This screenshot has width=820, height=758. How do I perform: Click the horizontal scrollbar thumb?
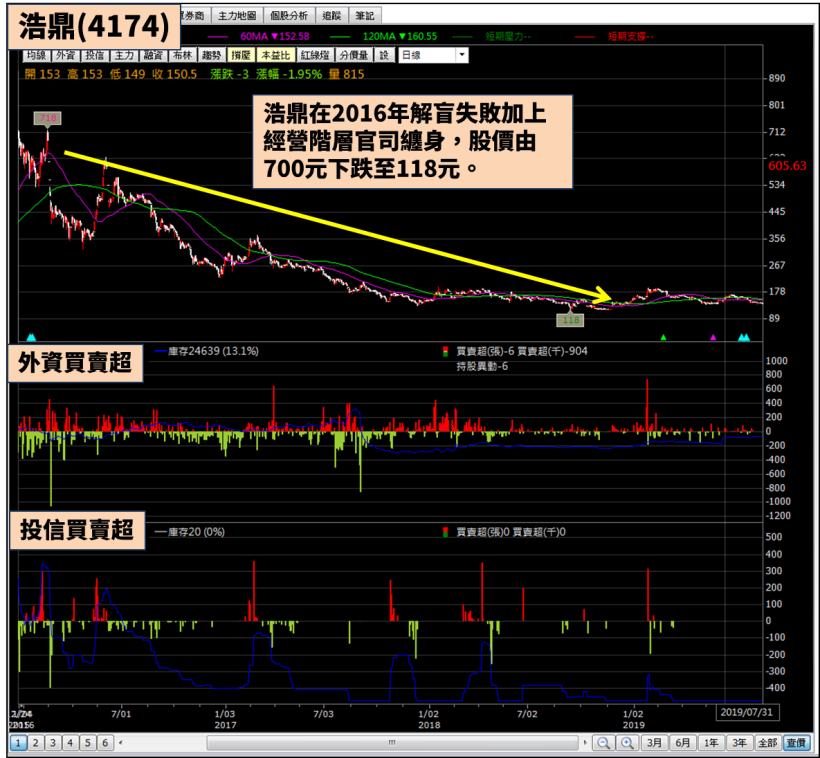coord(392,742)
